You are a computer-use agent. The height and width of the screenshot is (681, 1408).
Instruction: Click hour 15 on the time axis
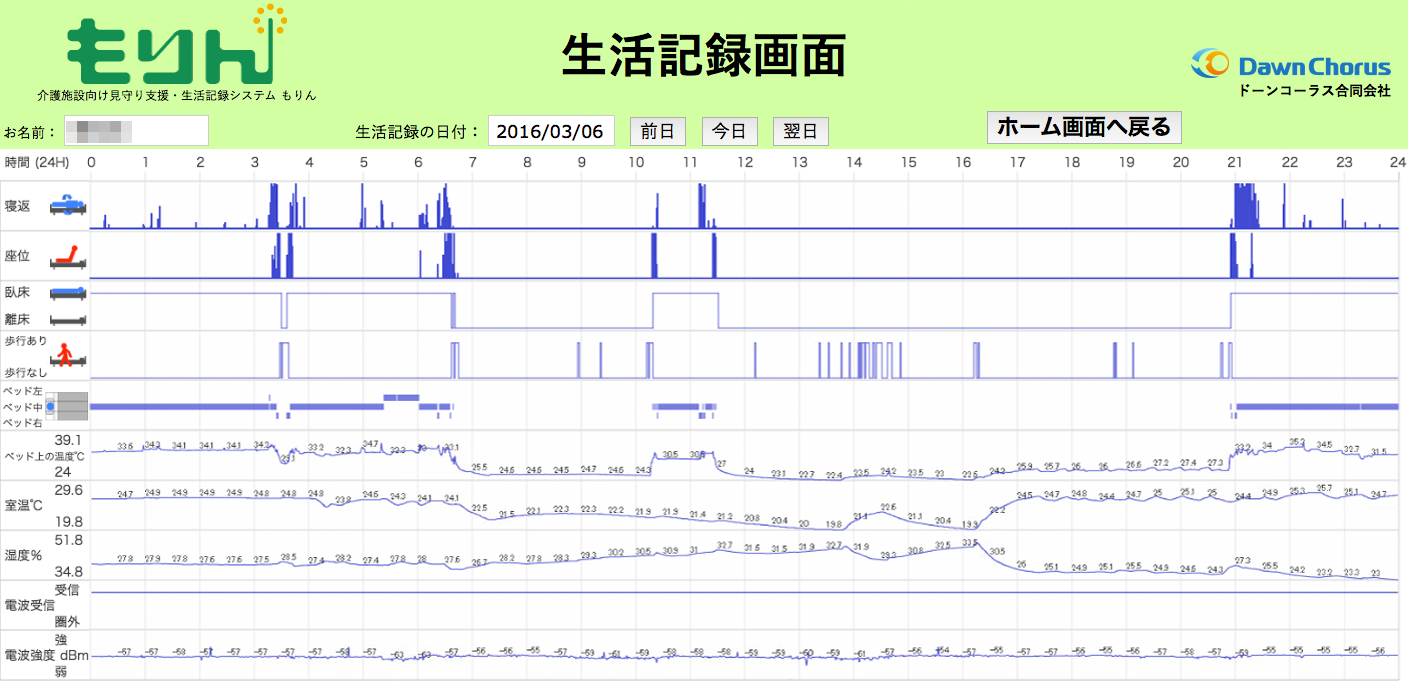click(x=908, y=162)
